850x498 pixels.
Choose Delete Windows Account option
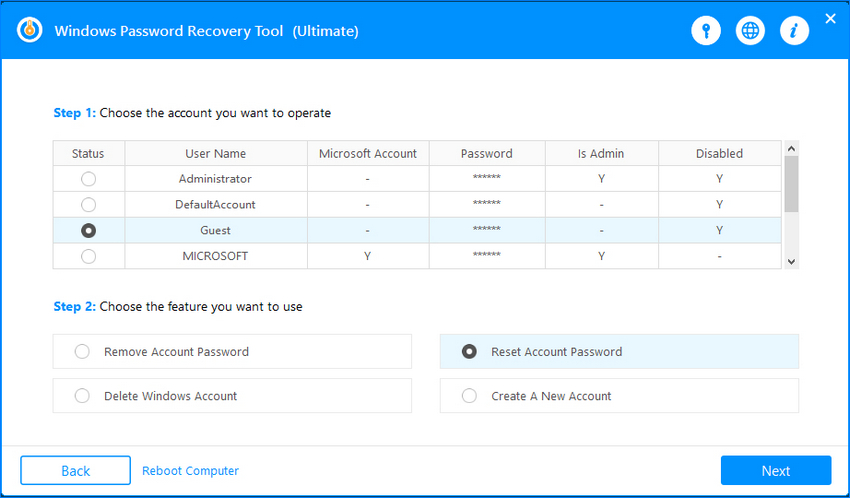[x=232, y=396]
